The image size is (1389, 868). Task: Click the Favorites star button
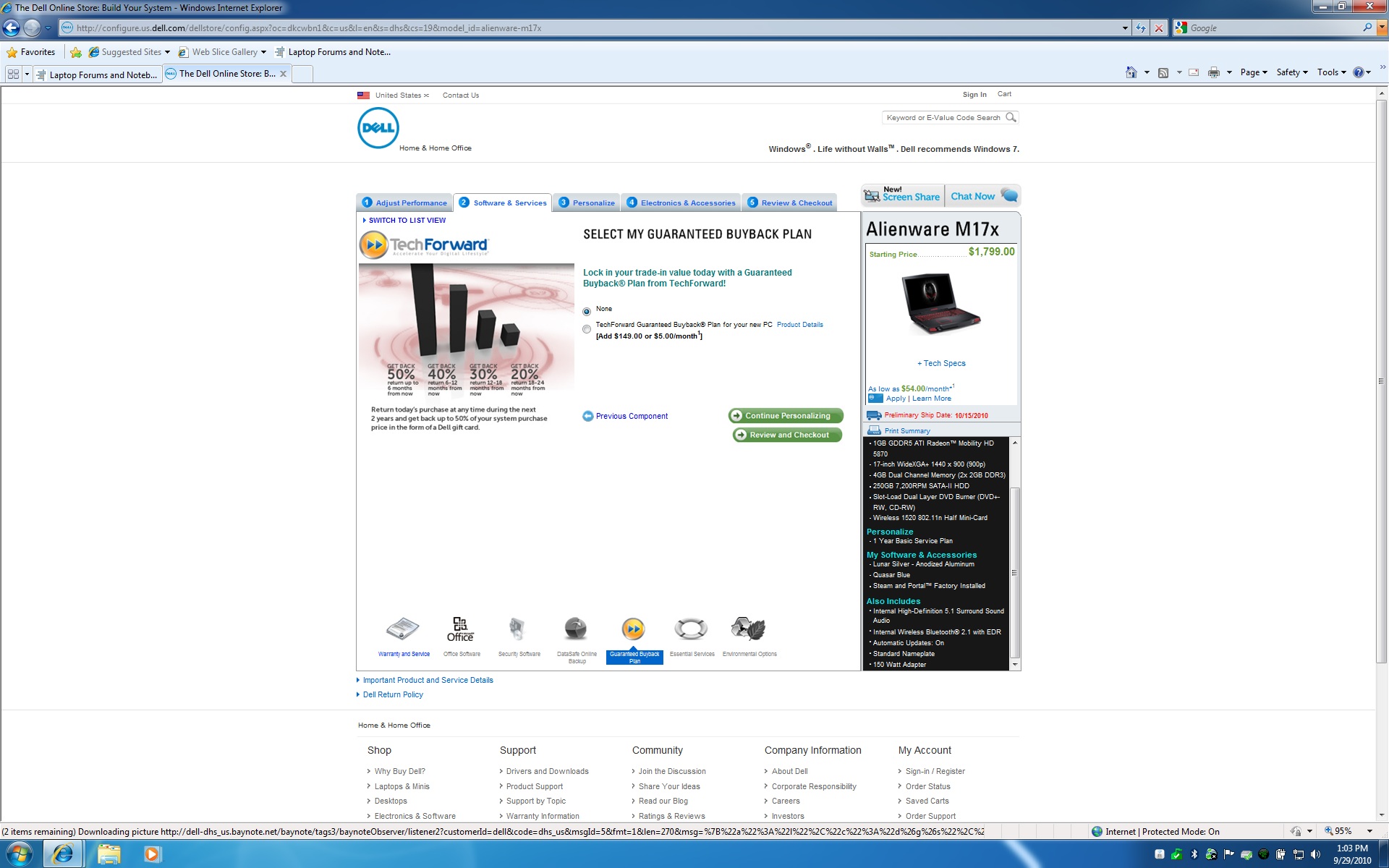pos(30,52)
